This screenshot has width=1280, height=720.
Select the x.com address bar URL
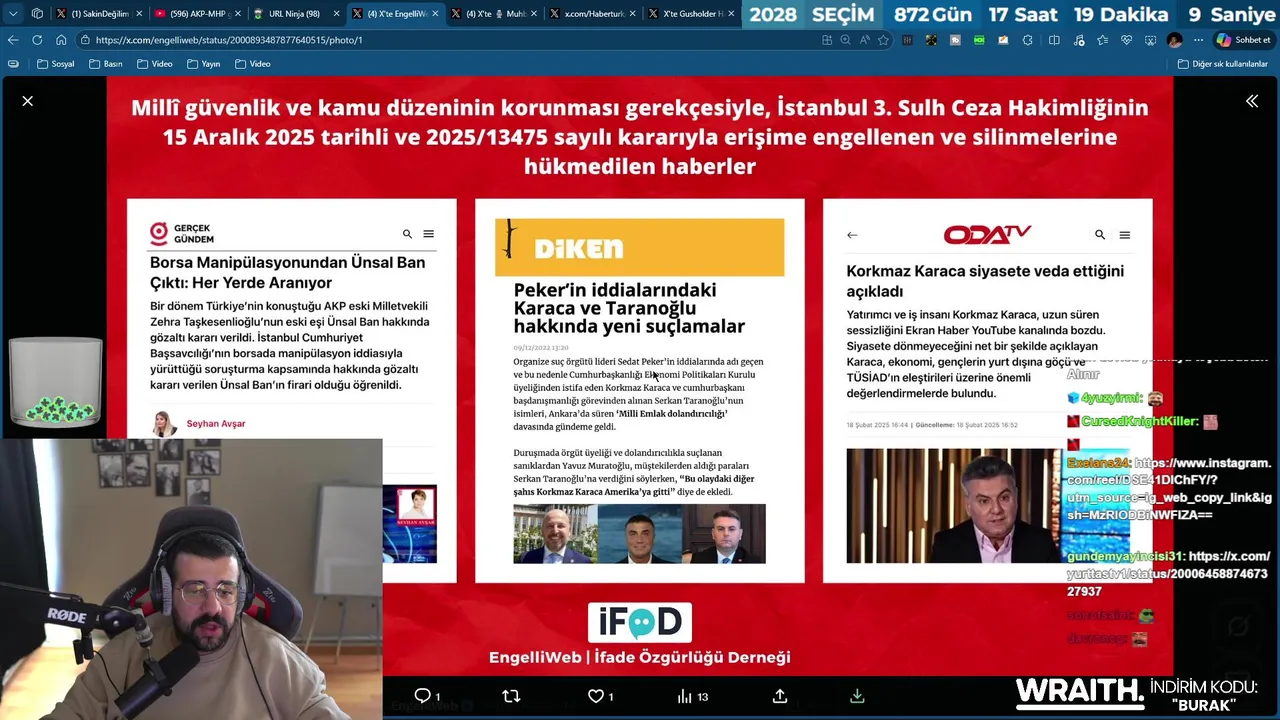(229, 40)
